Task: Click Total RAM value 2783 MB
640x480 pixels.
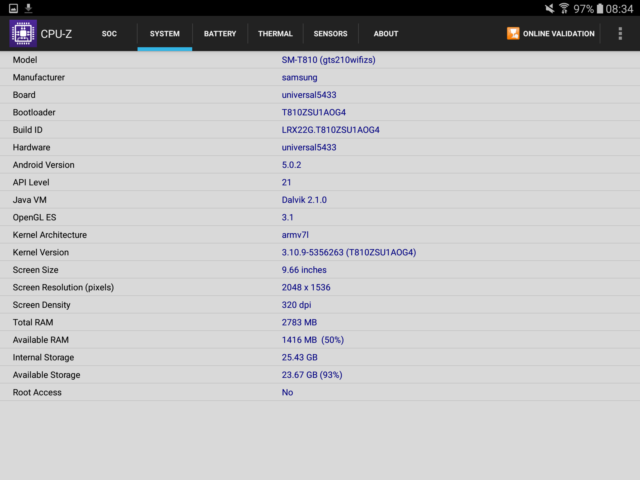Action: 299,323
